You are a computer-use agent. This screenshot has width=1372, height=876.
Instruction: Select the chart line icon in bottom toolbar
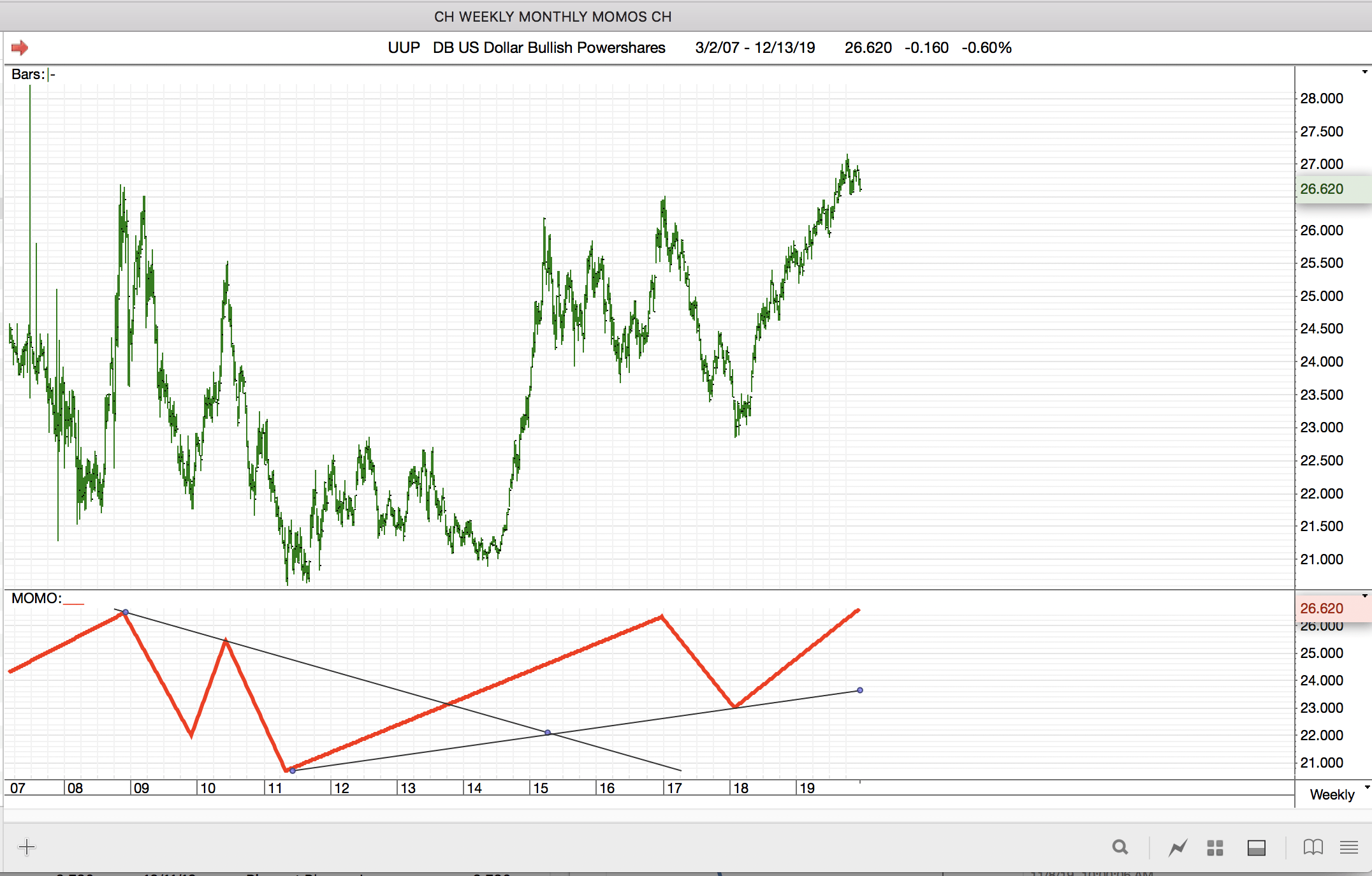[x=1178, y=847]
